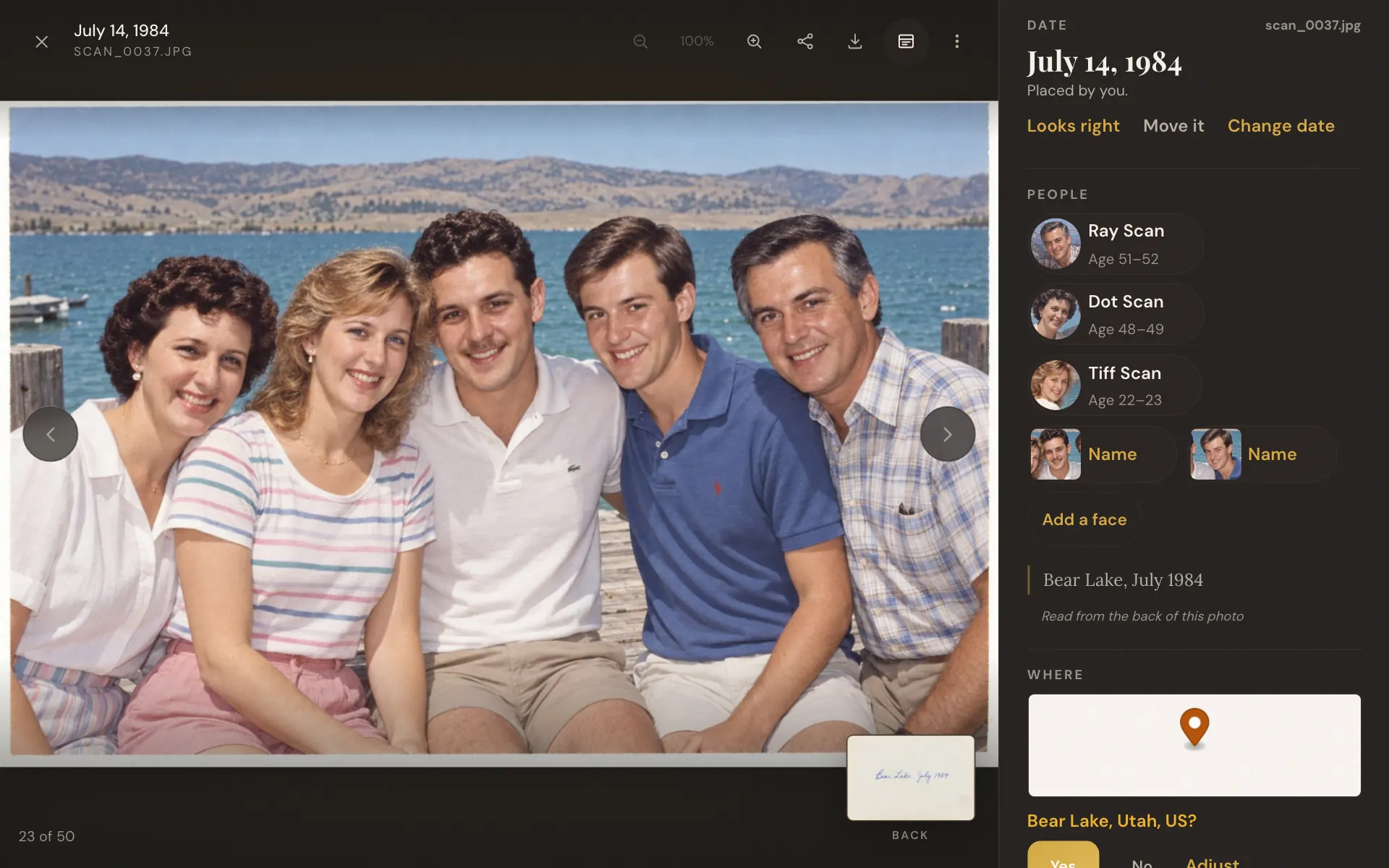Click the map preview under WHERE
The image size is (1389, 868).
[x=1194, y=745]
